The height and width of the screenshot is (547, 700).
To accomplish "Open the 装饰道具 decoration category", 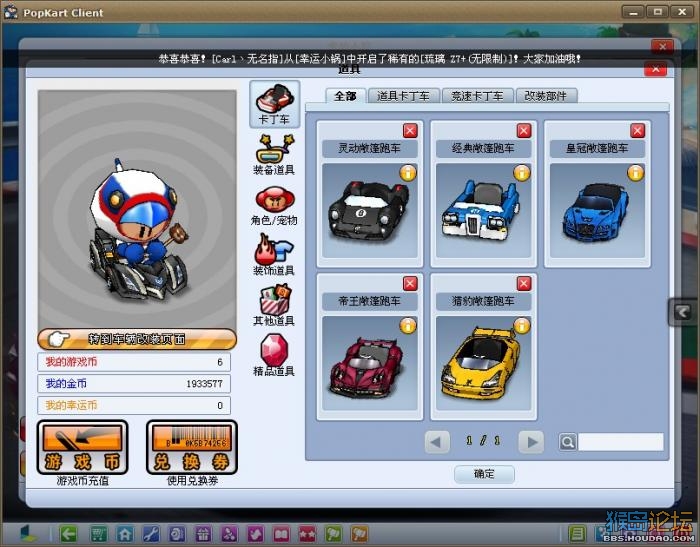I will click(275, 255).
